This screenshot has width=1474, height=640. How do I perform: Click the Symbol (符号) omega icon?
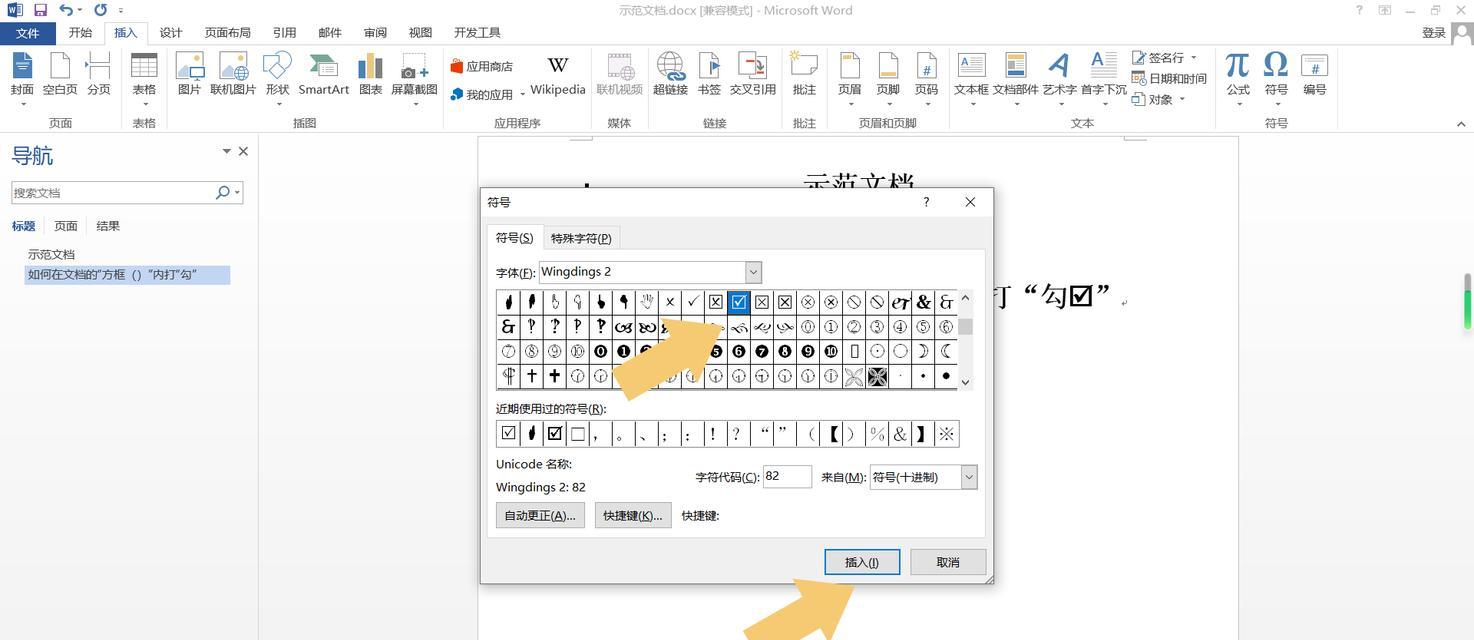(1276, 66)
